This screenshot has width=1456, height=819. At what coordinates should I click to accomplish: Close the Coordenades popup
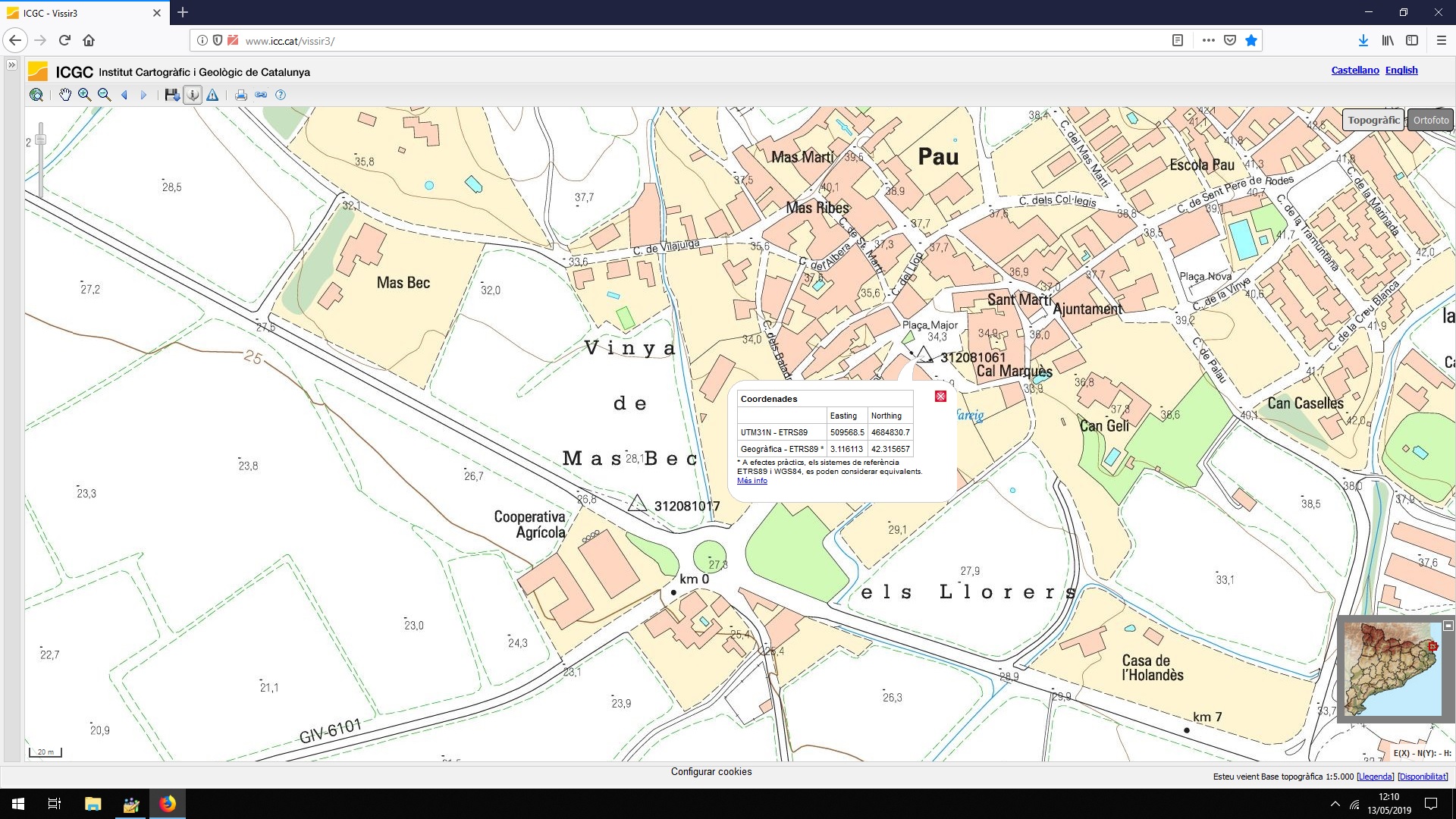pyautogui.click(x=940, y=397)
